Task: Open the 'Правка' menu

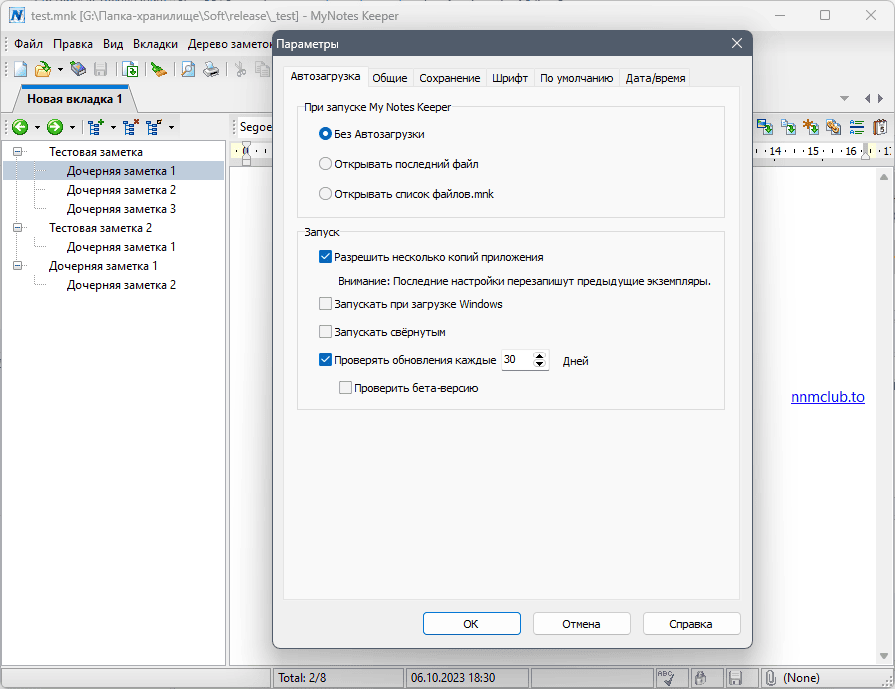Action: 73,44
